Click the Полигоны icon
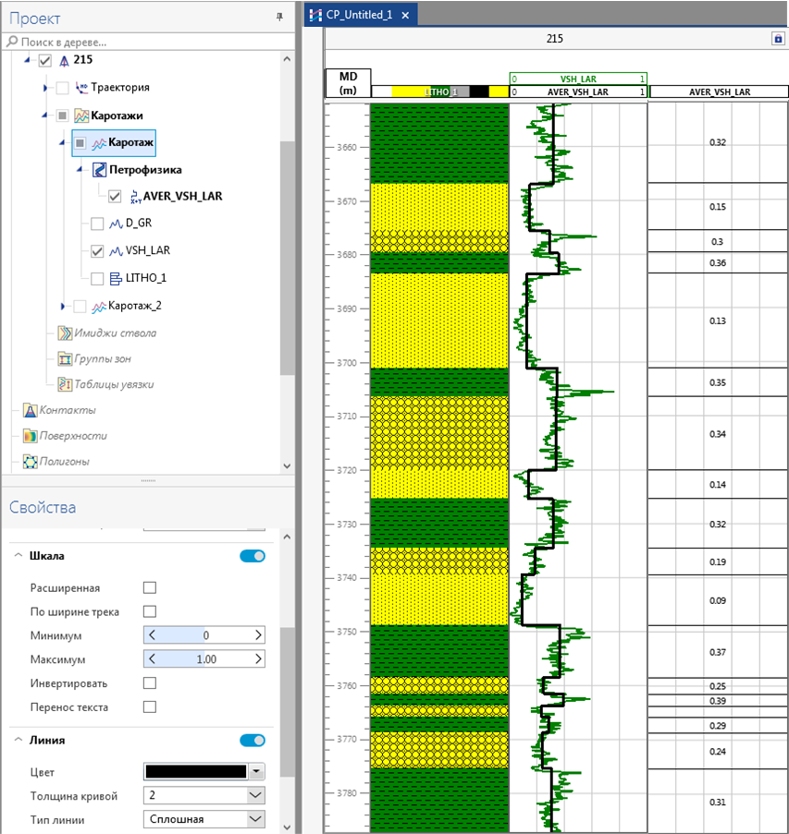 pos(30,461)
